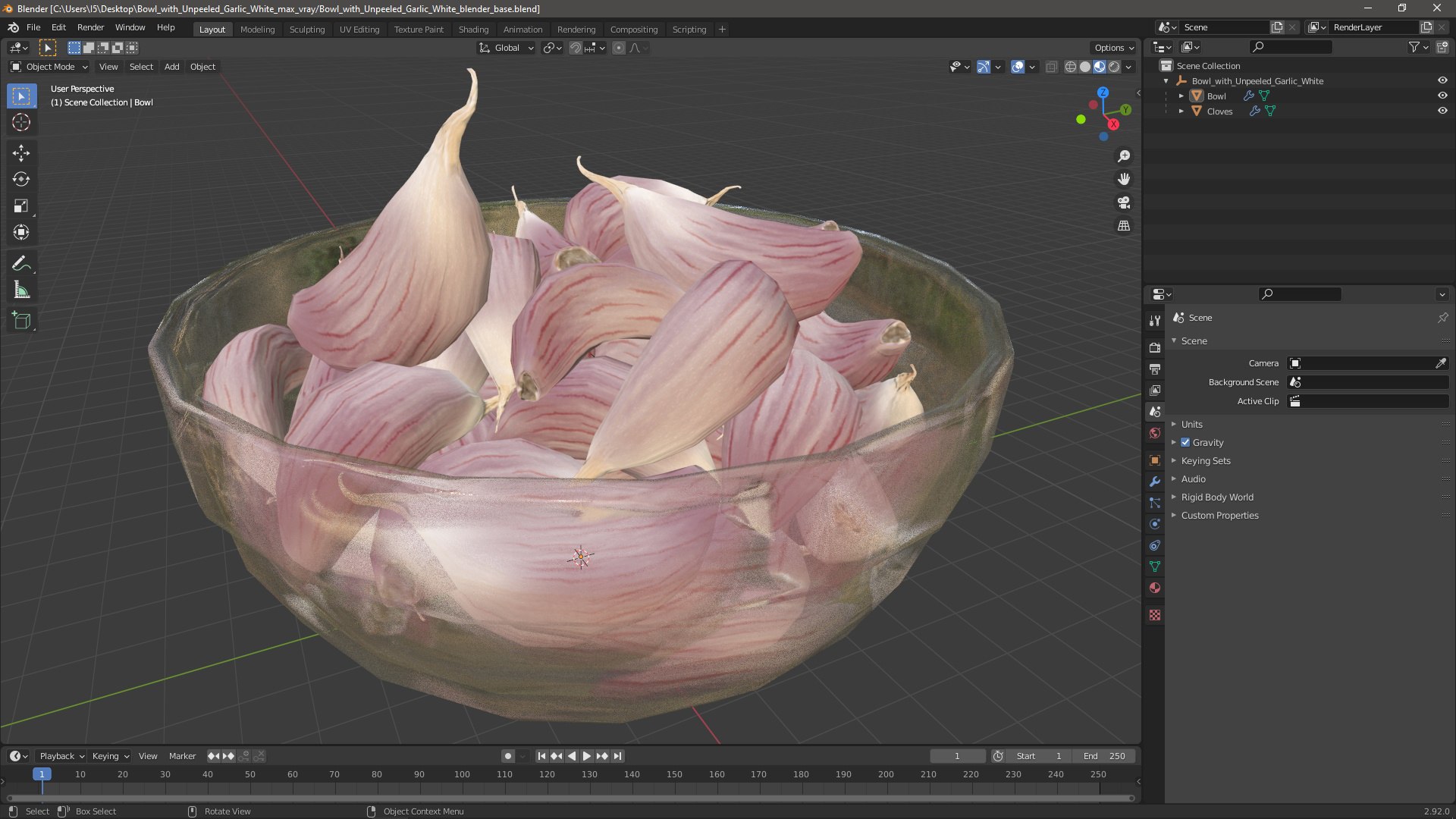The image size is (1456, 819).
Task: Click frame 100 on timeline ruler
Action: click(462, 774)
